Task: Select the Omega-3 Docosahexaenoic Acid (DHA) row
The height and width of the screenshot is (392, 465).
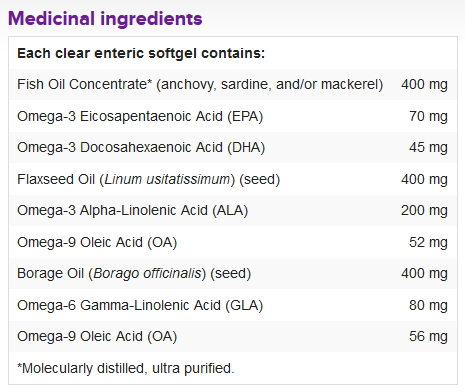Action: pyautogui.click(x=233, y=147)
